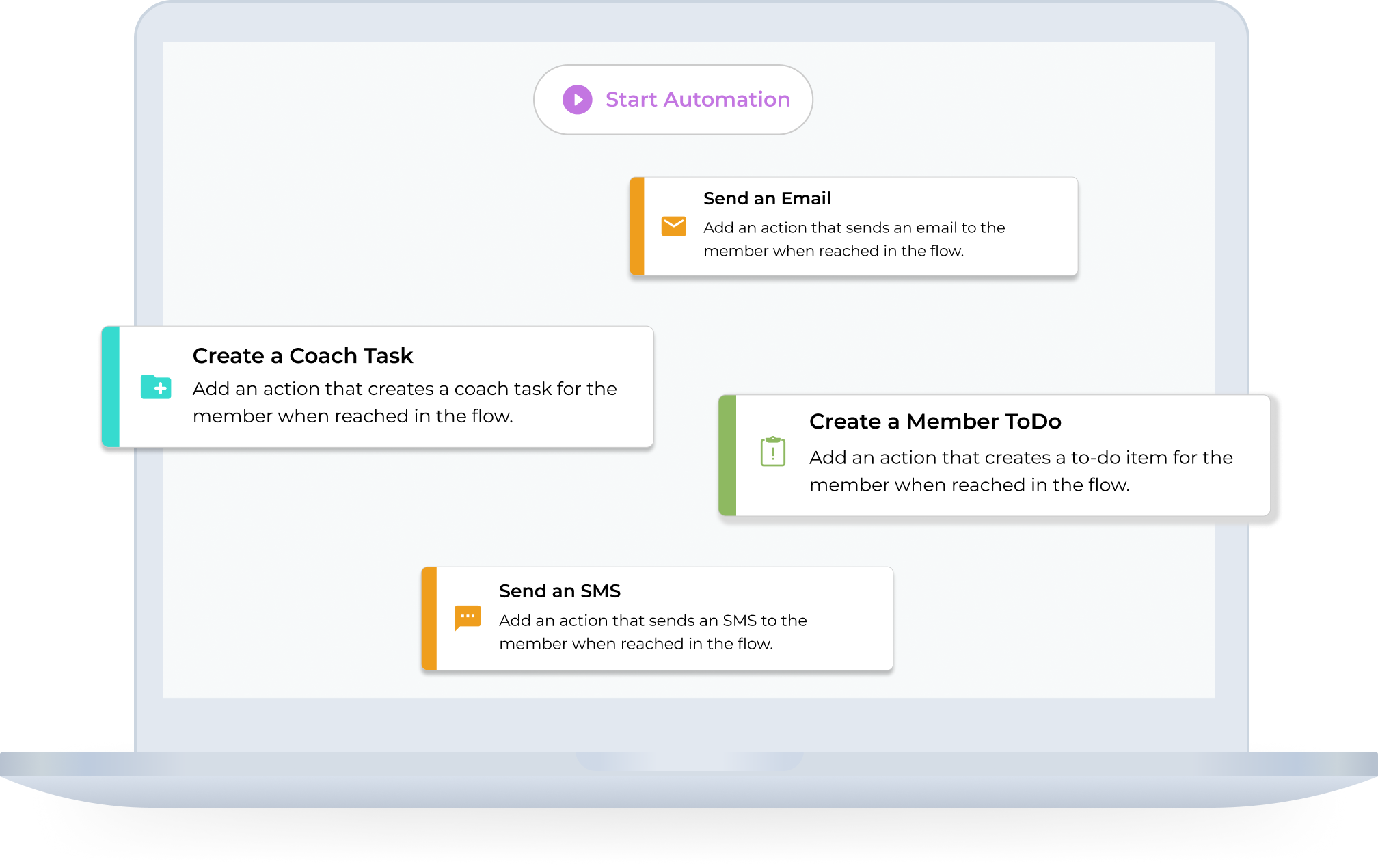Screen dimensions: 1378x868
Task: Select the Create a Coach Task title
Action: (x=303, y=355)
